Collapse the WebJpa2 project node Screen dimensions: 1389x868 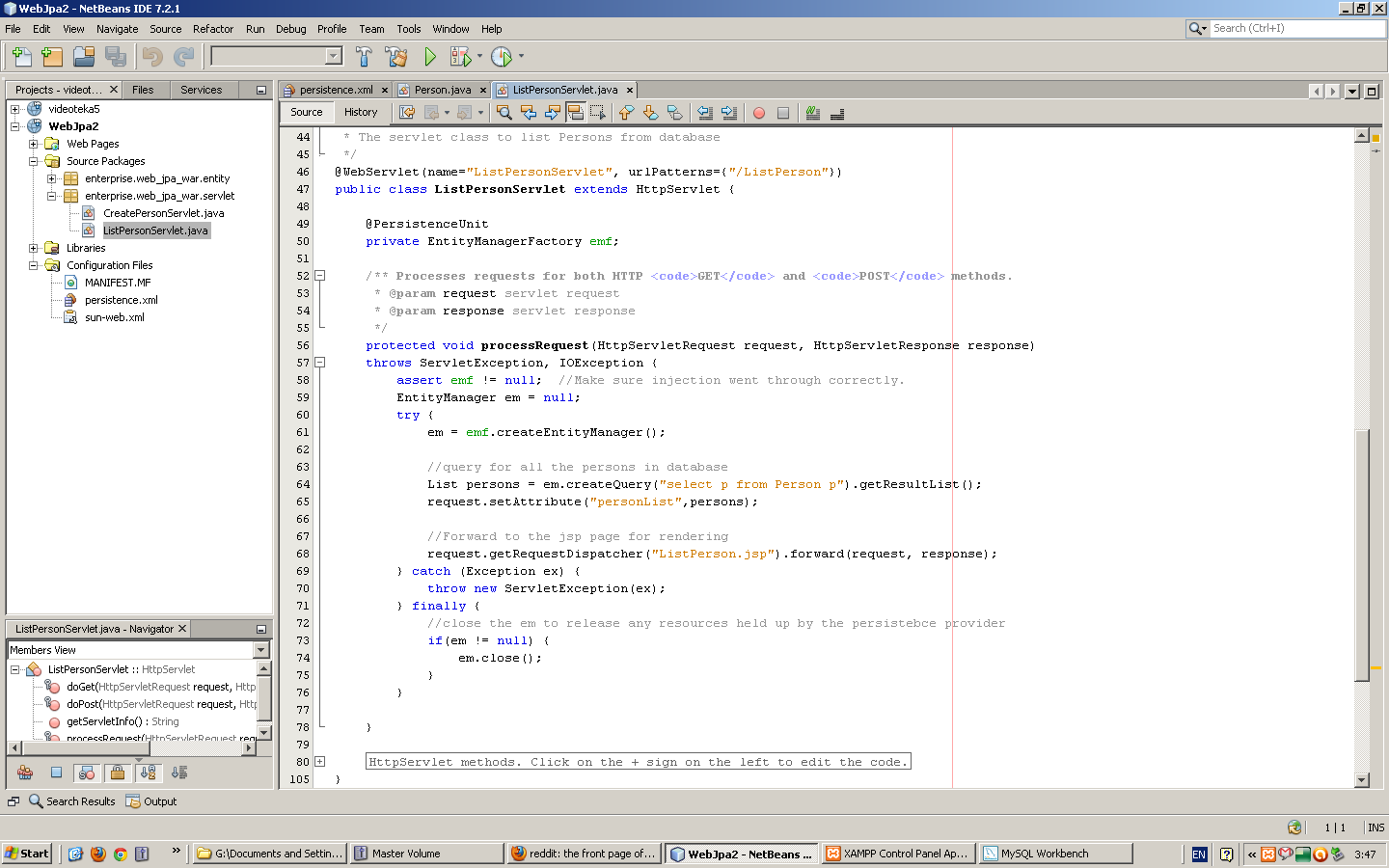[x=15, y=126]
